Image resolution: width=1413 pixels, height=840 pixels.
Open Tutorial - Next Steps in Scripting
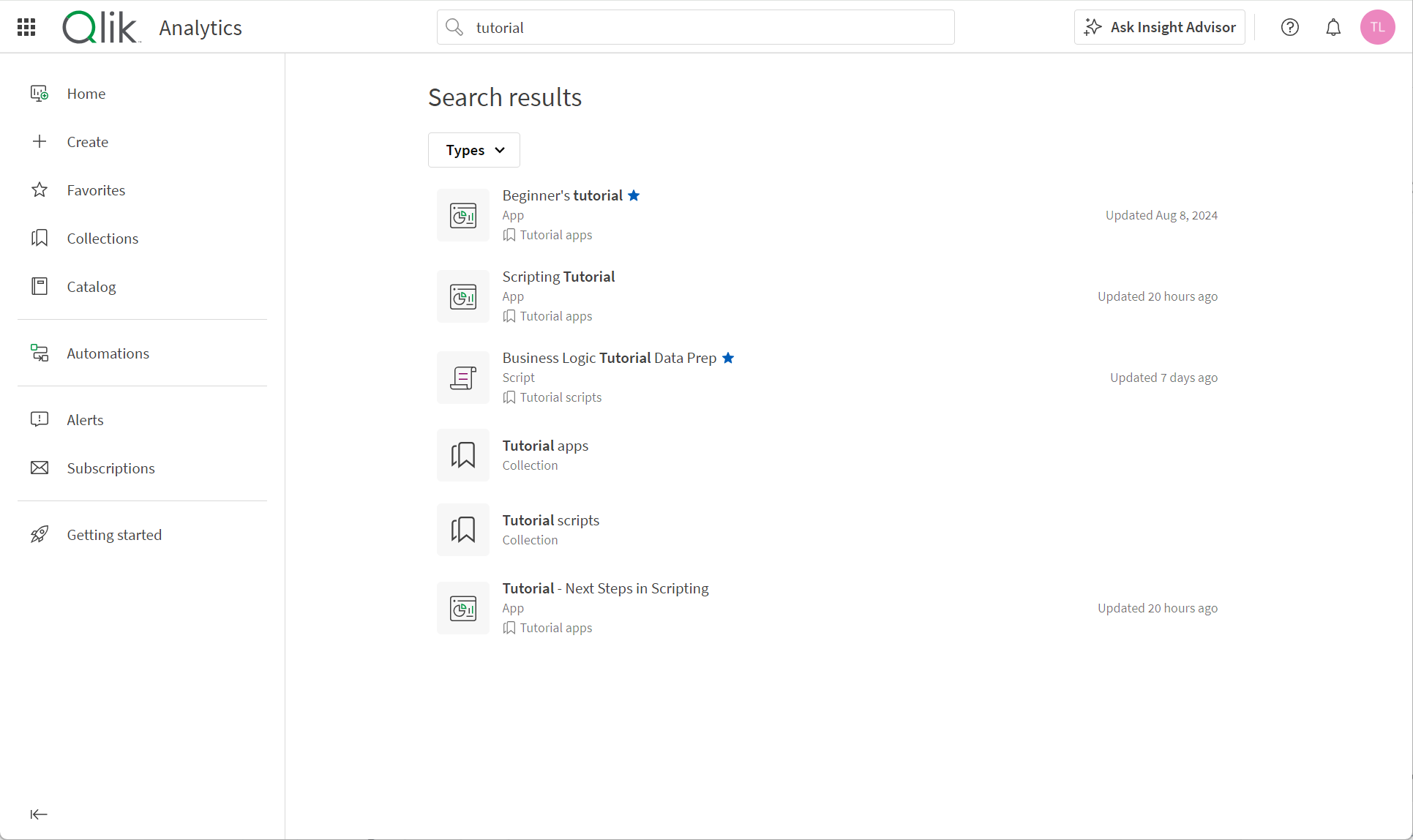[605, 587]
